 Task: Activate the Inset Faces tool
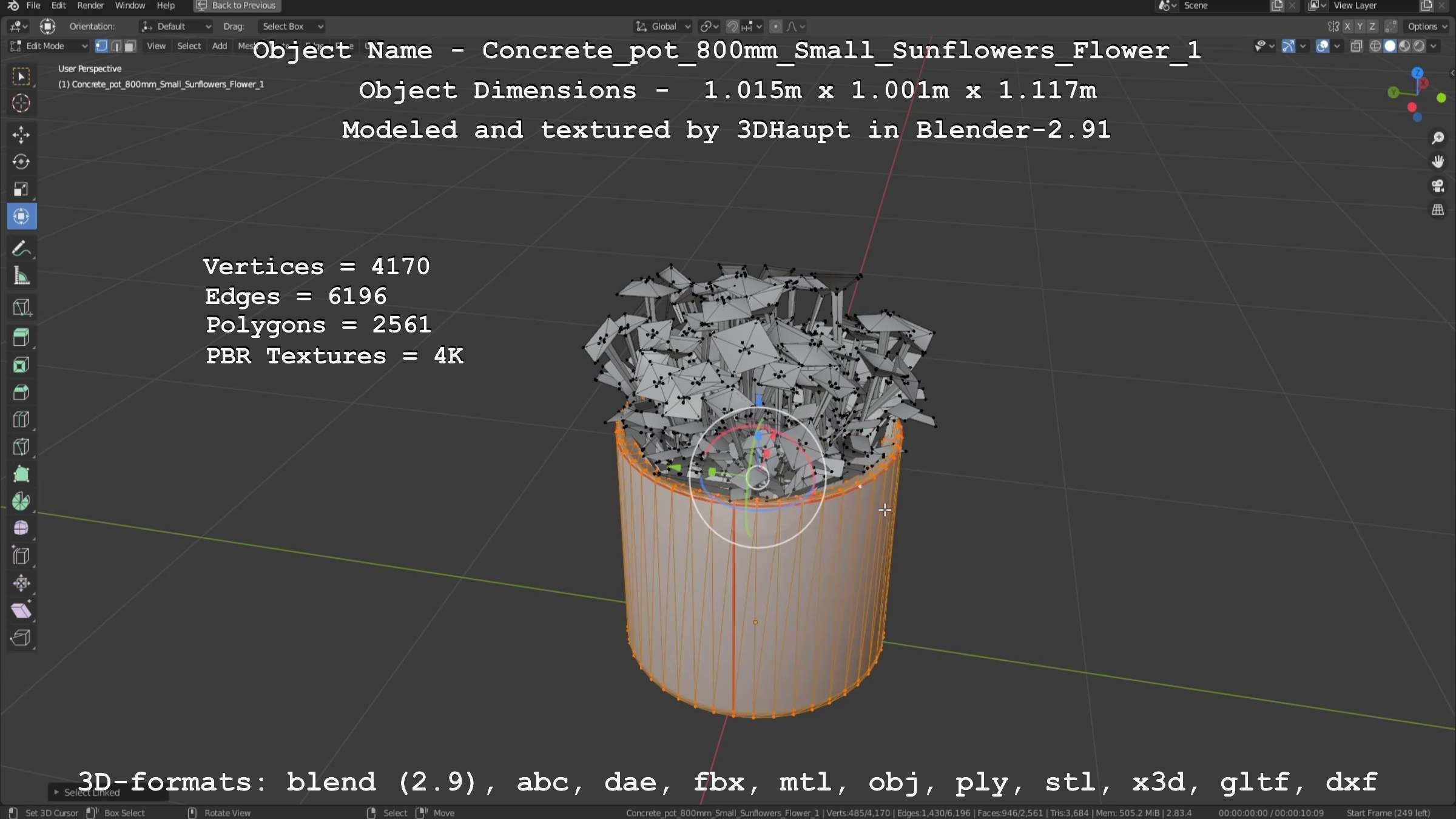point(21,365)
